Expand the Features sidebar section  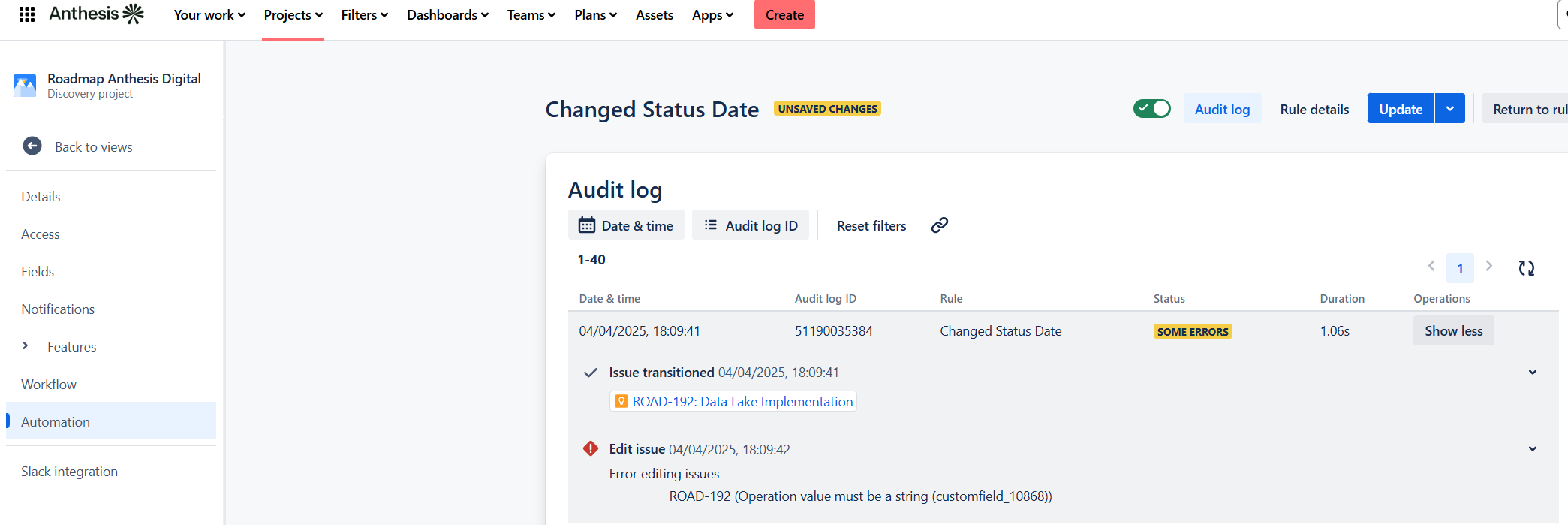[26, 345]
